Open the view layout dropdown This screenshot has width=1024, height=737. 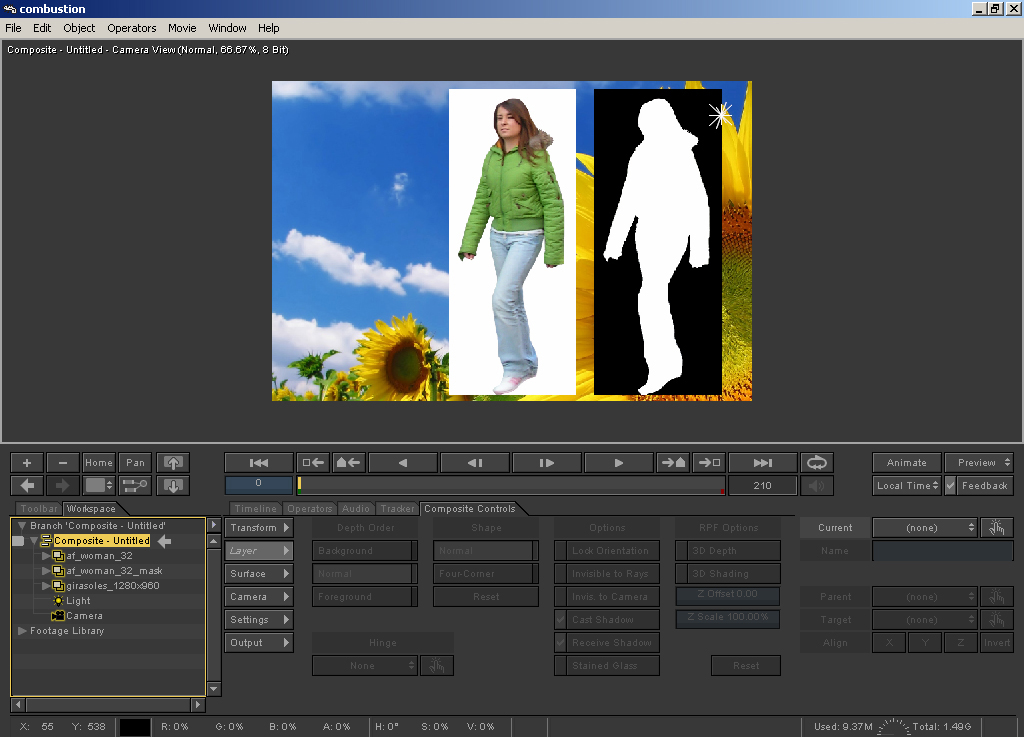99,486
